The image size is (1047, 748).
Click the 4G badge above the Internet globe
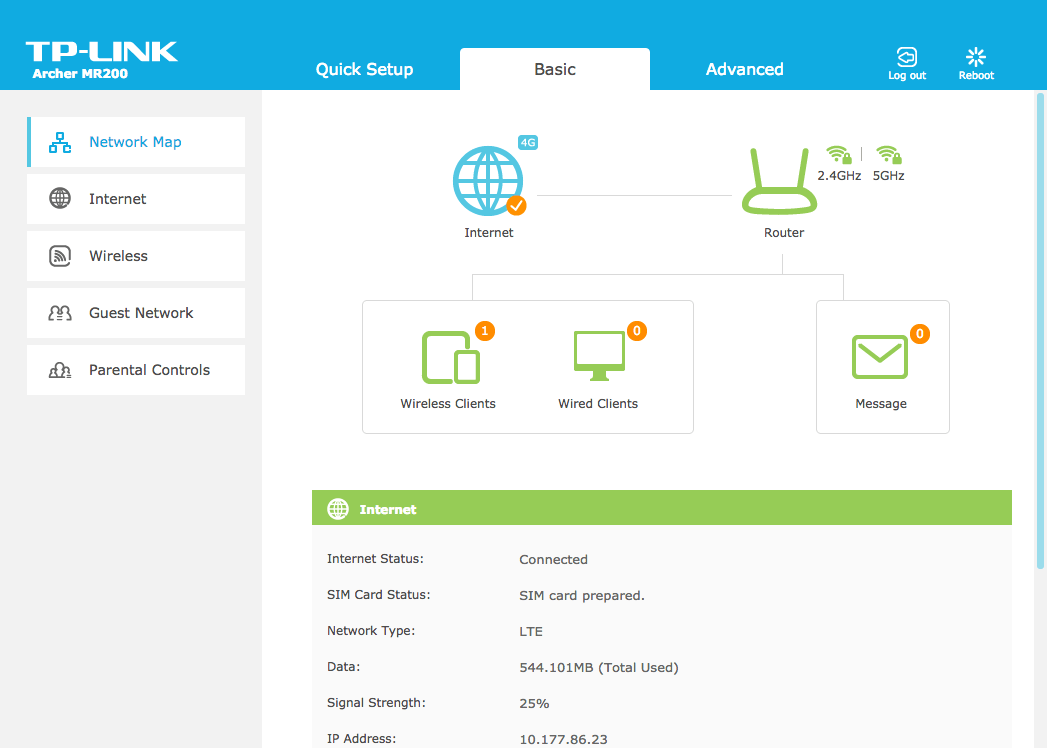[528, 142]
